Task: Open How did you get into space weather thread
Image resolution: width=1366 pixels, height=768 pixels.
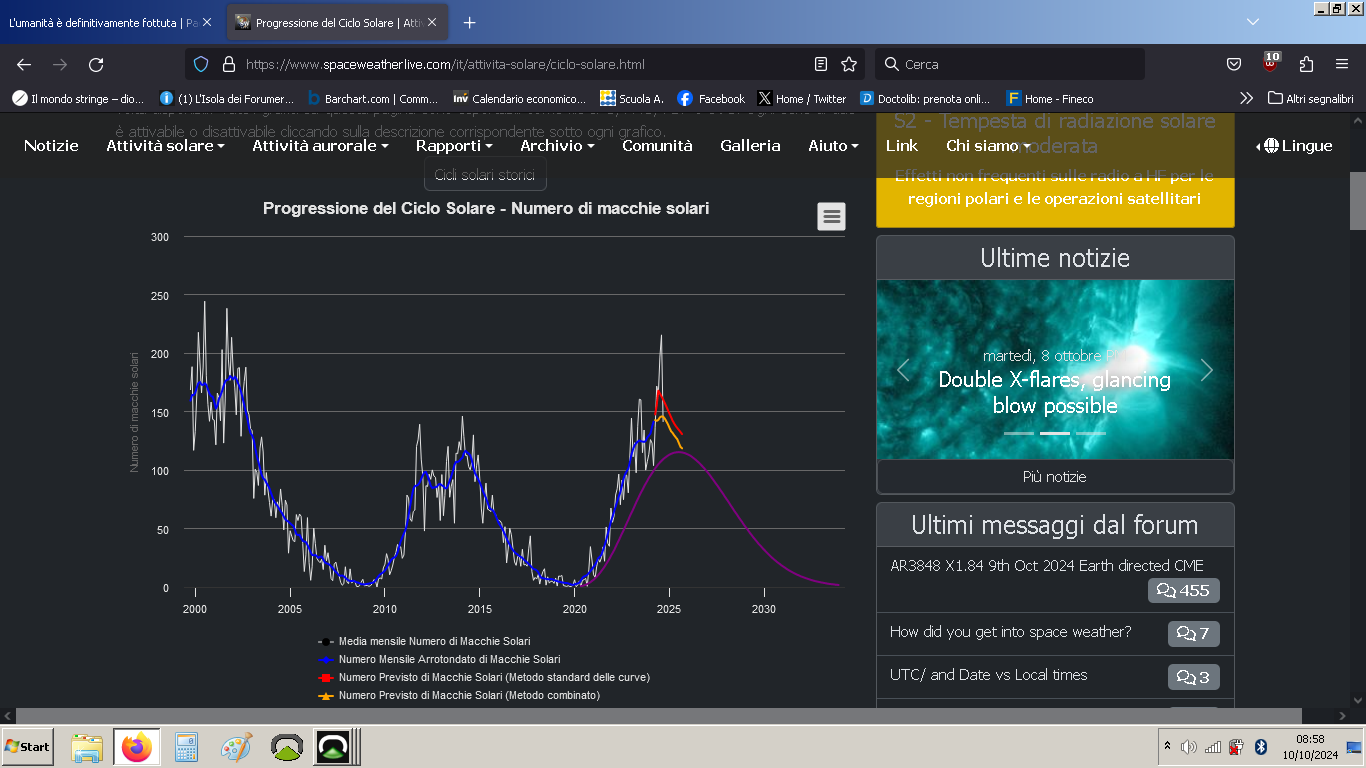Action: click(x=1011, y=632)
